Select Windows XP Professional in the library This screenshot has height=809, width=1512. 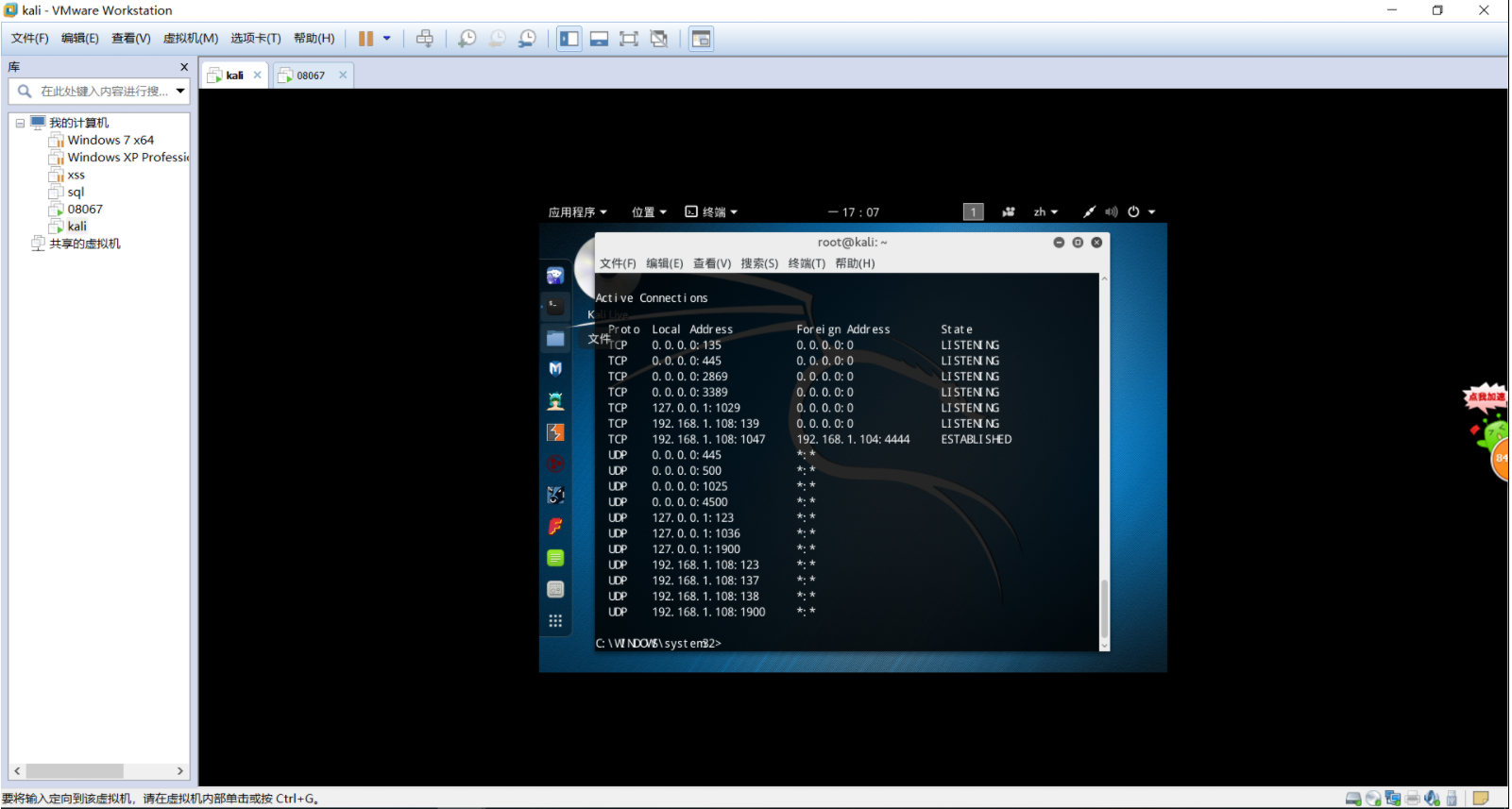click(x=119, y=158)
